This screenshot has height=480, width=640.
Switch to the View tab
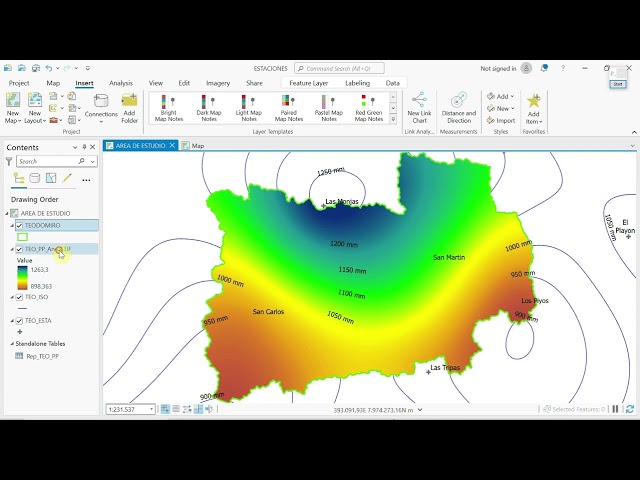[156, 83]
